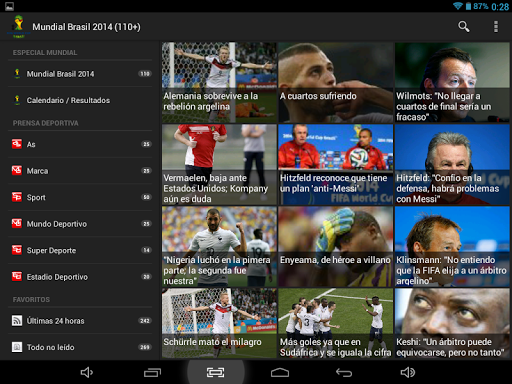Viewport: 512px width, 384px height.
Task: Read Hitzfeld 'anti-Messi' plan article
Action: 336,164
